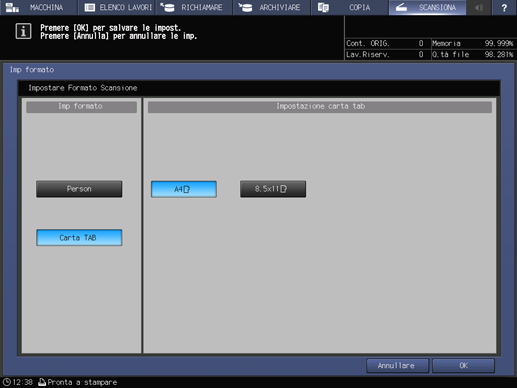Open the RICHIAMARE tab
This screenshot has height=388, width=517.
click(193, 7)
